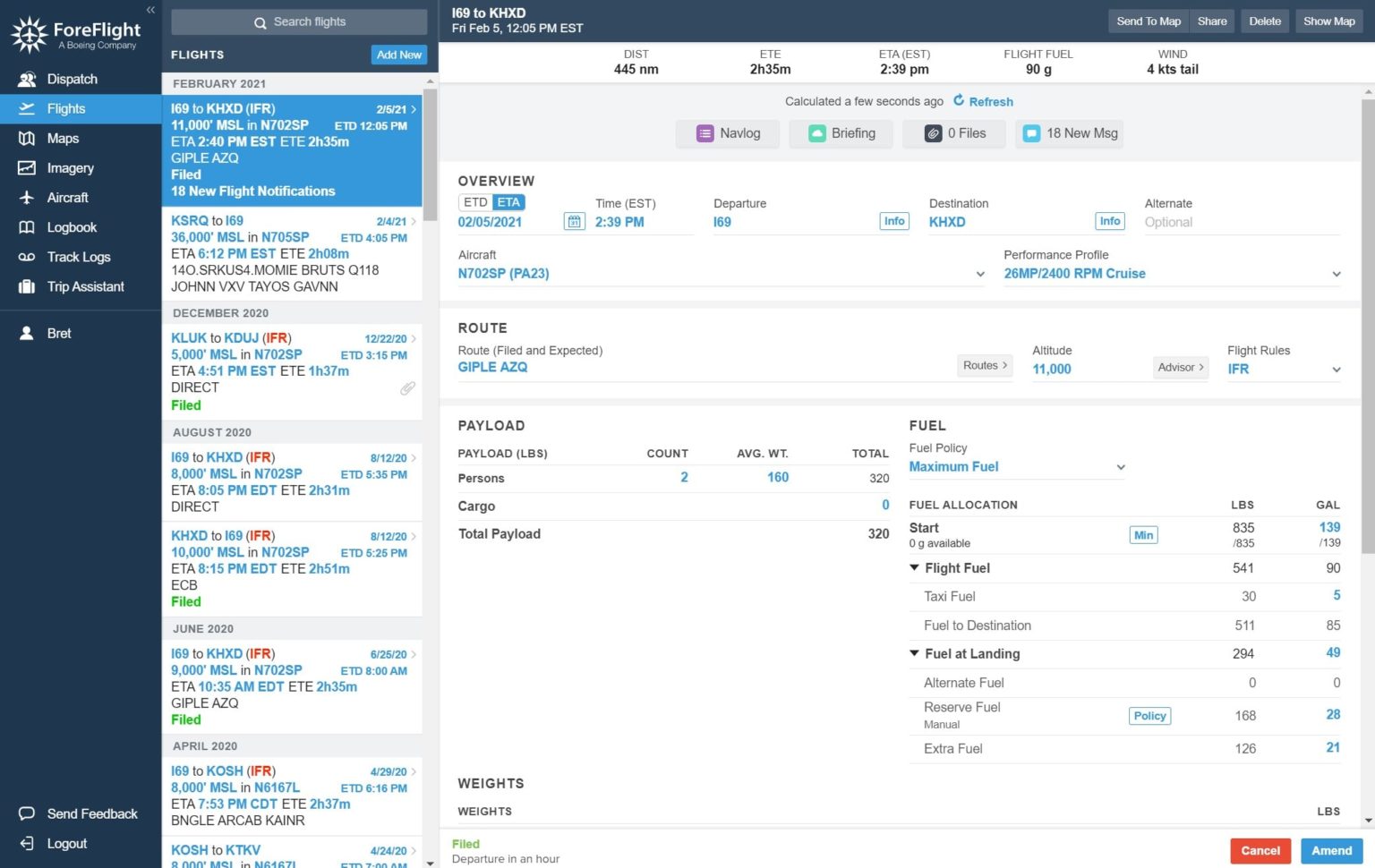Collapse the left sidebar with the chevron icon
Screen dimensions: 1375x868
coord(149,9)
